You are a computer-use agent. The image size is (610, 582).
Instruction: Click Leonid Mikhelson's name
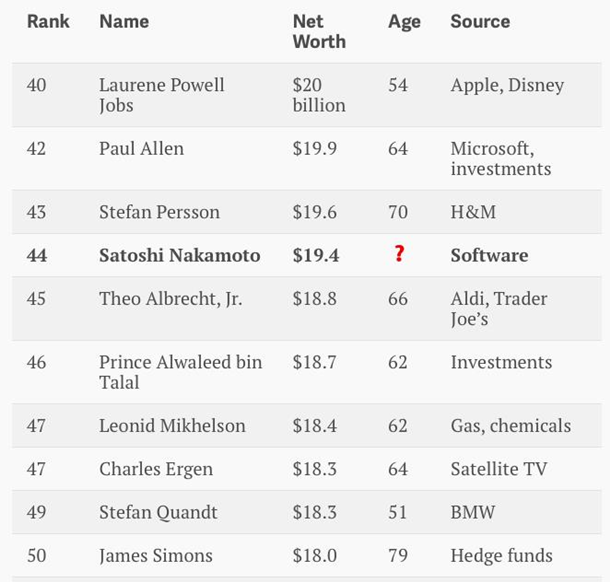click(172, 425)
